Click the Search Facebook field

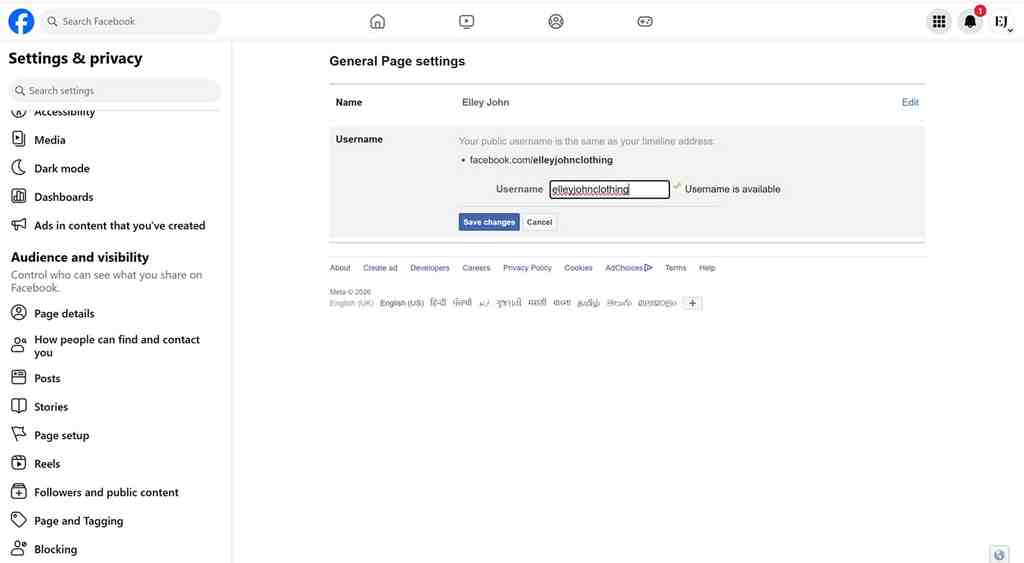pyautogui.click(x=130, y=22)
